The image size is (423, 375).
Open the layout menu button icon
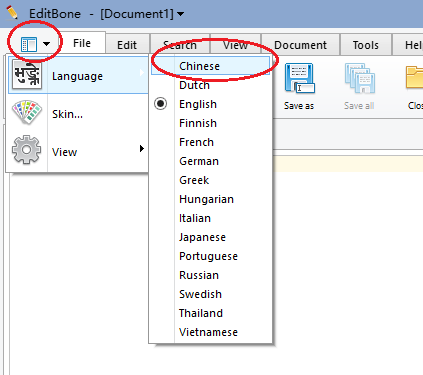point(29,44)
